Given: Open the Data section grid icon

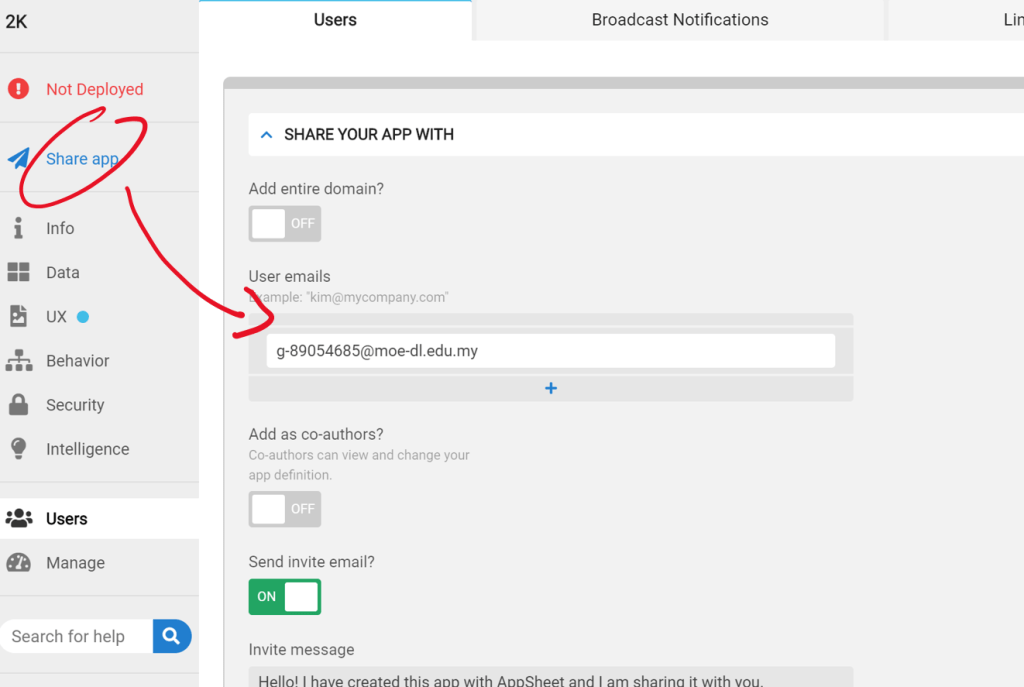Looking at the screenshot, I should tap(18, 272).
